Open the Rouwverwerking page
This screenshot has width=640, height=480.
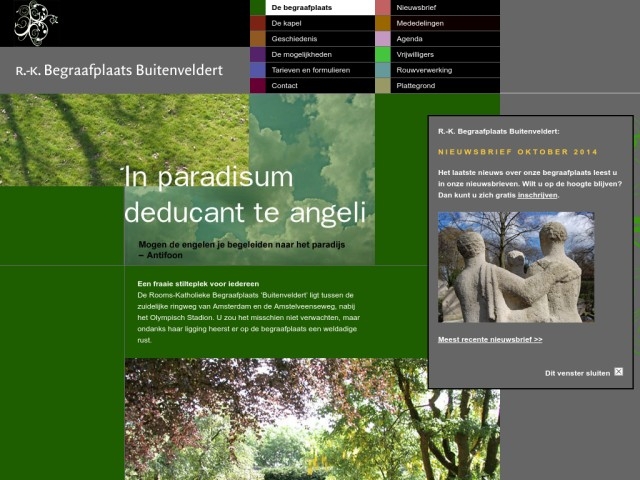tap(424, 70)
